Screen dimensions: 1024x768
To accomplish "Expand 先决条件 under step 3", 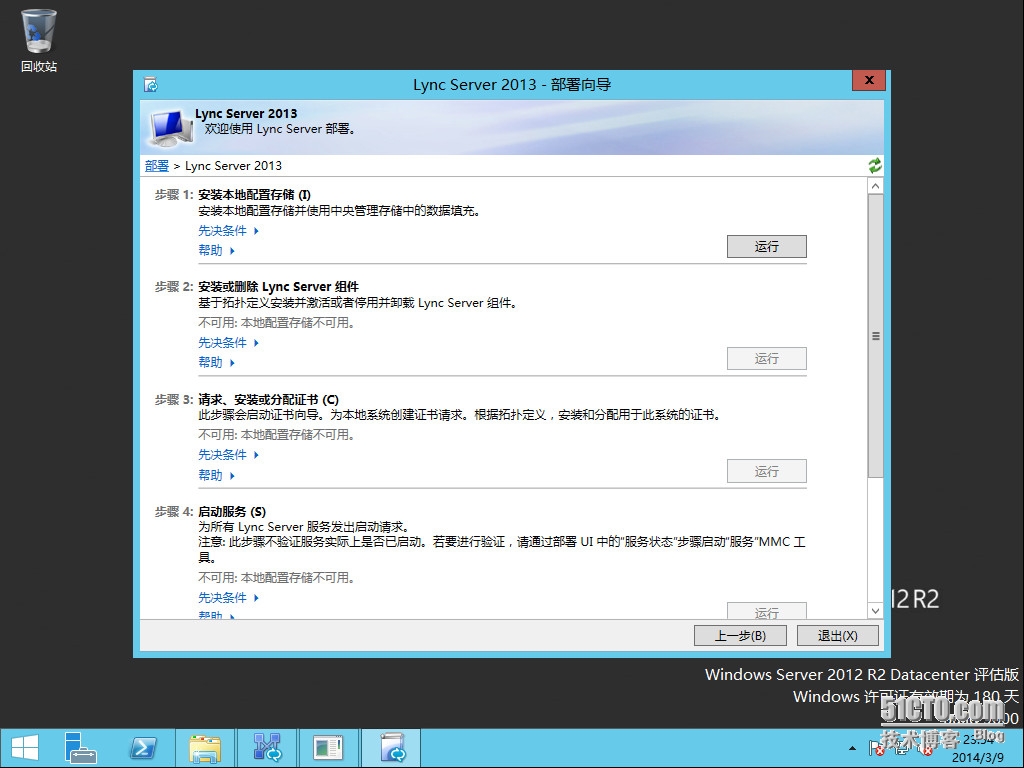I will 229,455.
